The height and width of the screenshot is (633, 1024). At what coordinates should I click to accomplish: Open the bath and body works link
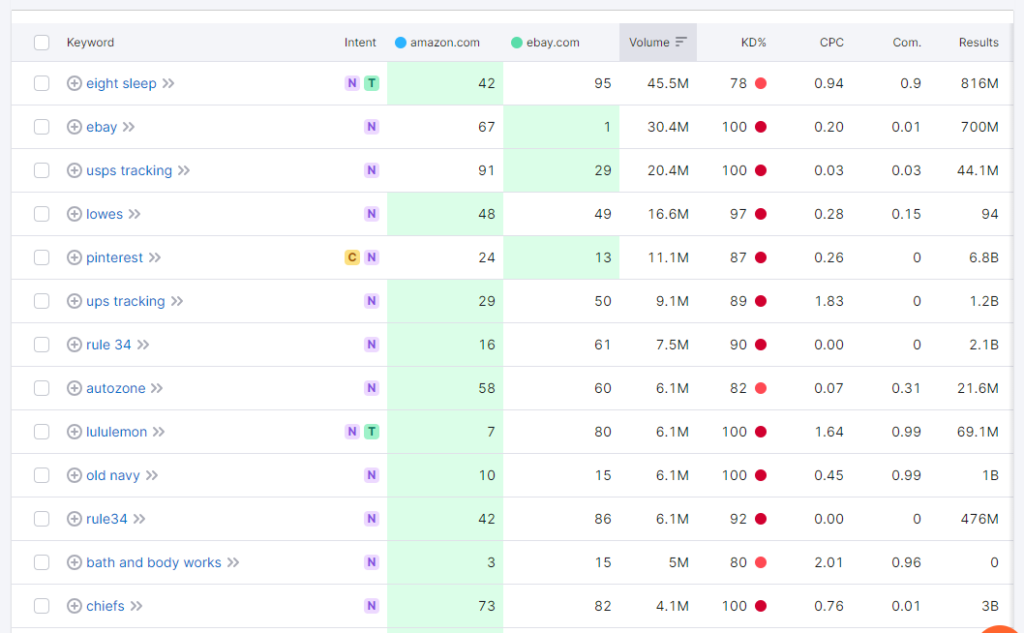click(x=153, y=562)
